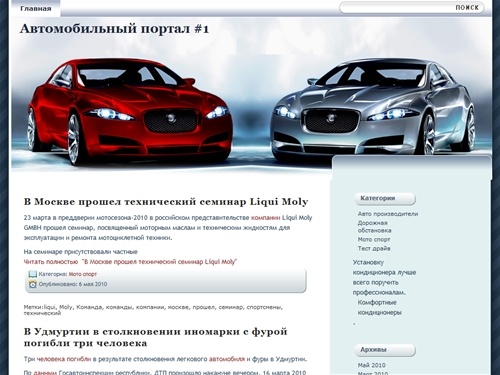Open article title about Liqui Moly seminar

coord(166,202)
